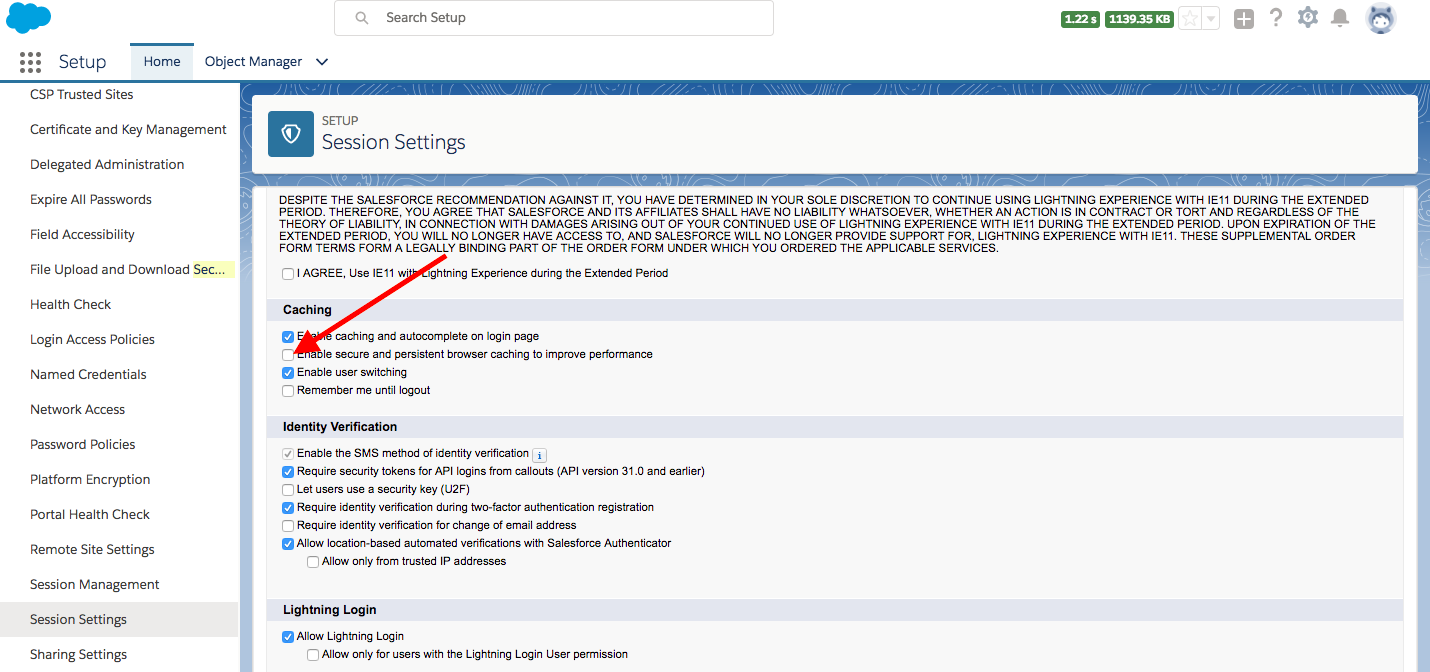Open the App Launcher dots grid
Screen dimensions: 1430x672
[x=30, y=62]
